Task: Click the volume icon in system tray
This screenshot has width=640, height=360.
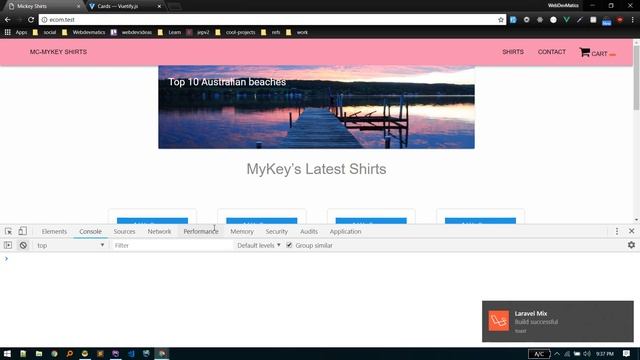Action: [587, 353]
